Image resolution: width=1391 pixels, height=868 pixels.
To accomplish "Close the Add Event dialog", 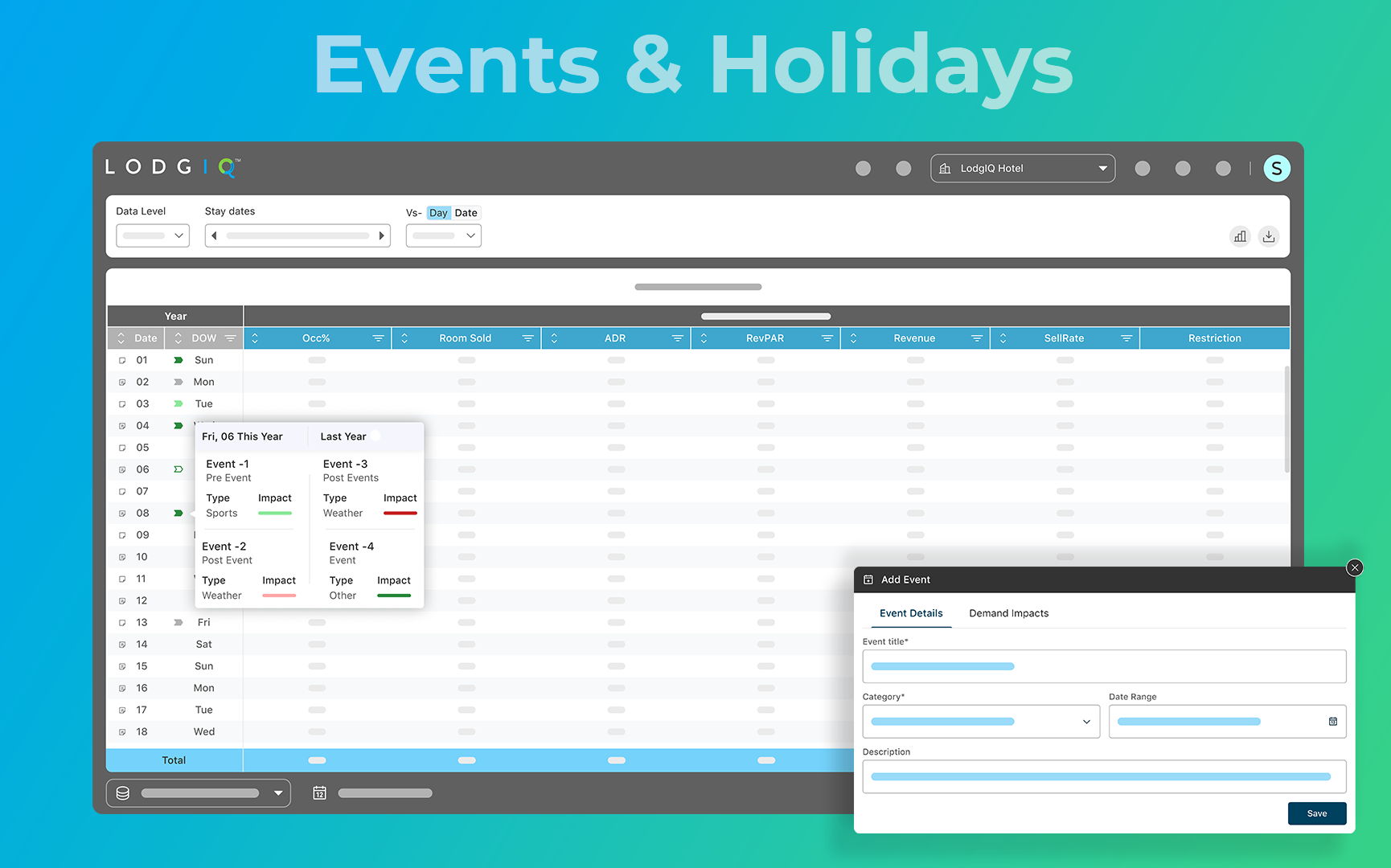I will coord(1355,567).
